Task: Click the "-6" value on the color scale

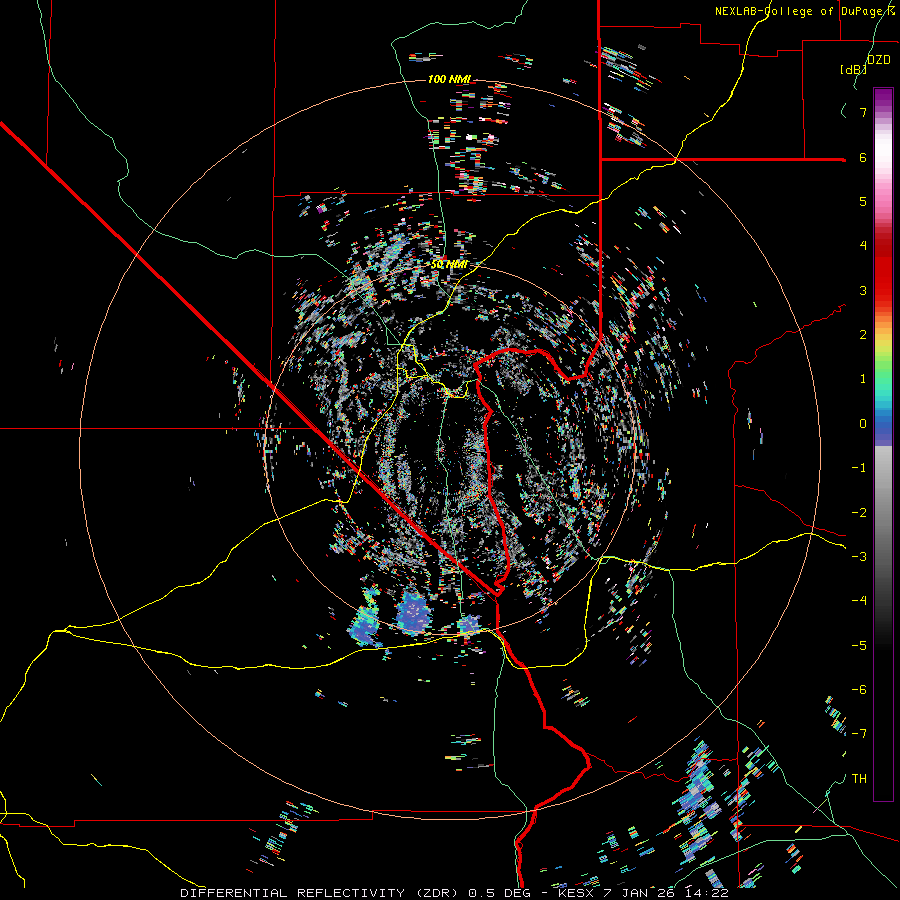Action: (x=859, y=690)
